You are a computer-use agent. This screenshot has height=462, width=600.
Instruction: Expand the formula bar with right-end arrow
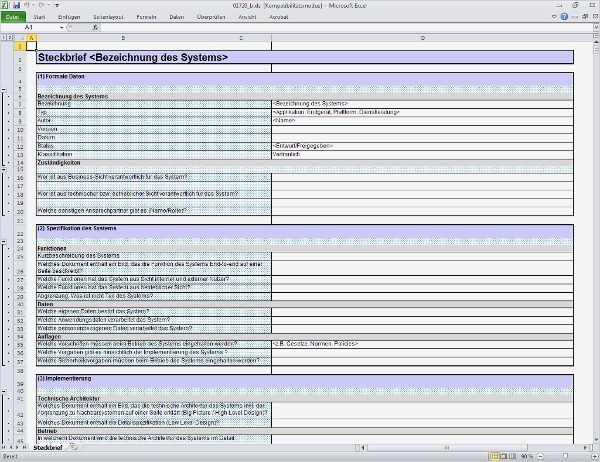(x=596, y=27)
